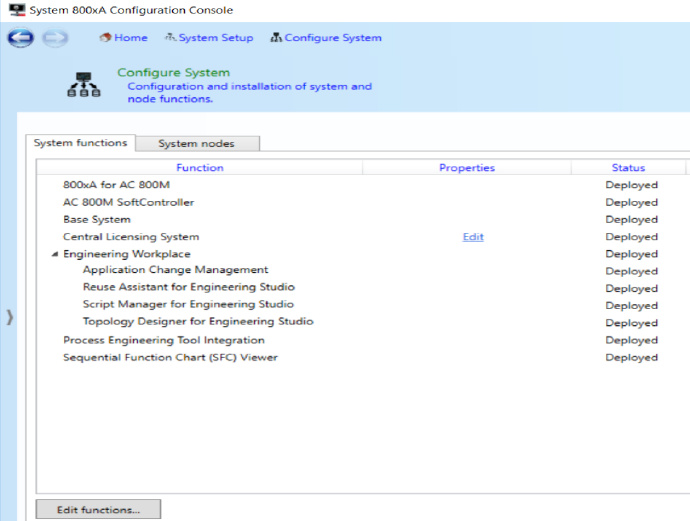
Task: Click the configuration and installation description text
Action: point(250,92)
